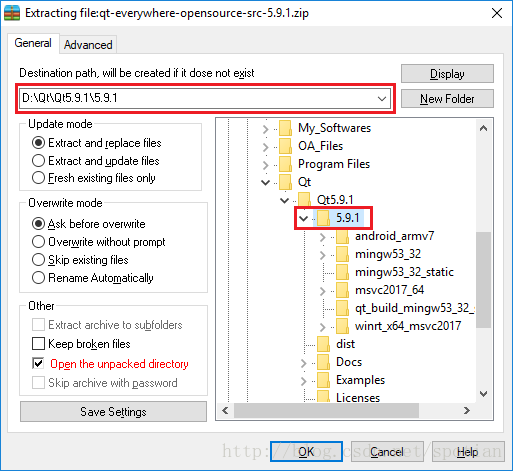Collapse the Qt5.9.1 tree node
The width and height of the screenshot is (513, 471).
click(x=285, y=200)
